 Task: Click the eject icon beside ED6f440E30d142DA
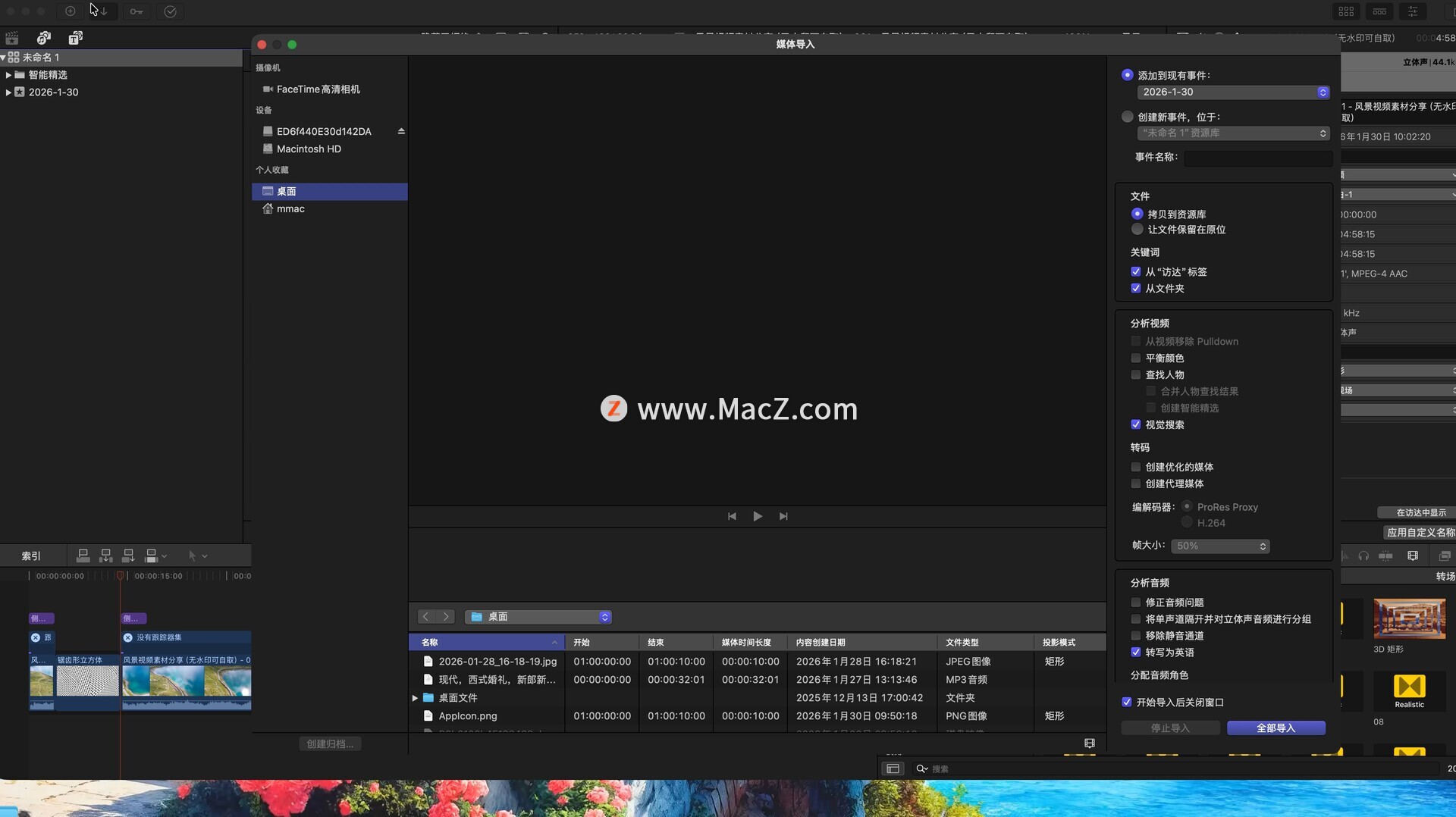pos(401,131)
